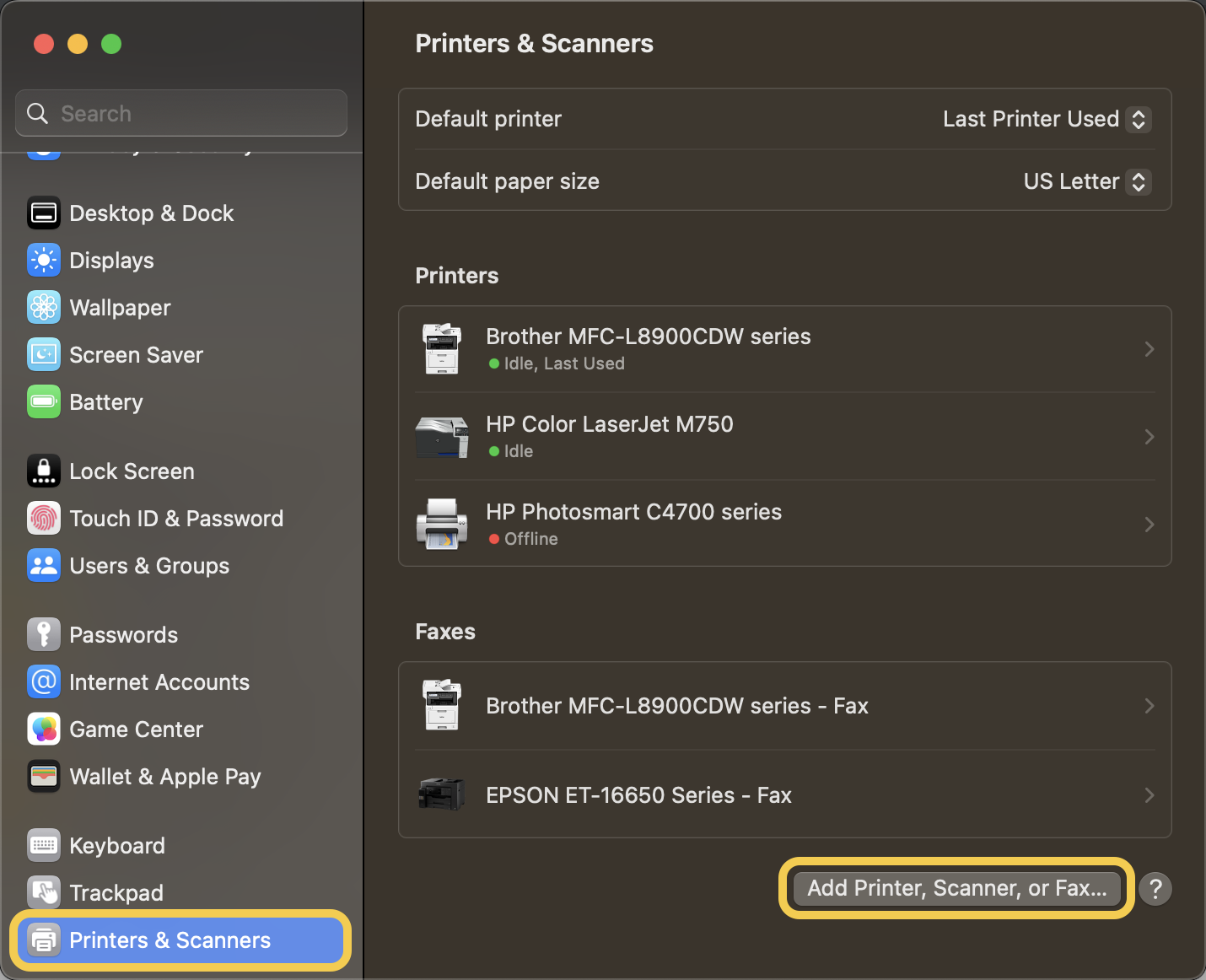Open Touch ID & Password settings

[x=181, y=519]
